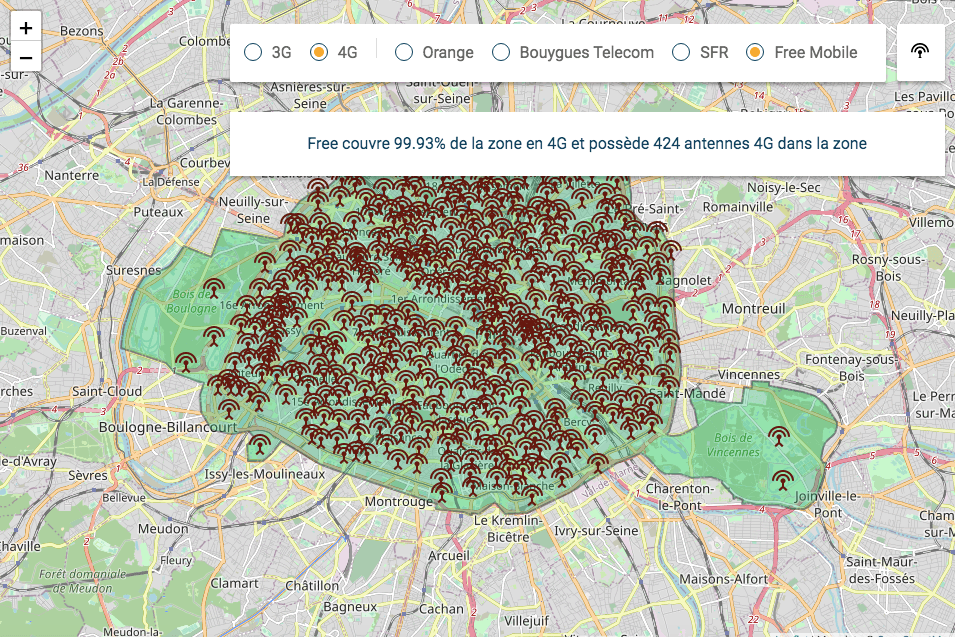Select the westernmost antenna marker near Saint-Cloud

click(x=185, y=362)
